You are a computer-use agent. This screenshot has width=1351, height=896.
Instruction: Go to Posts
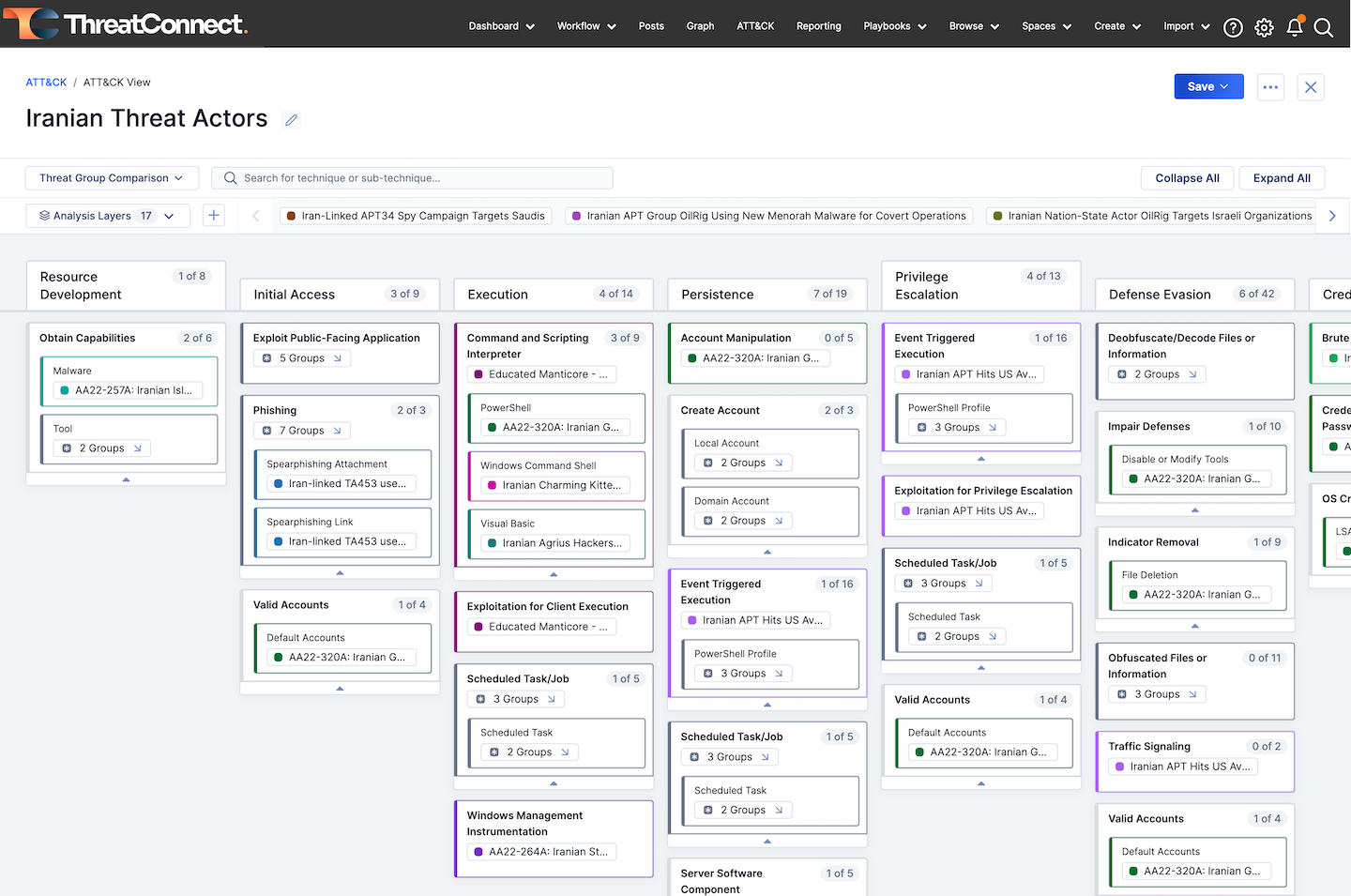click(x=651, y=26)
